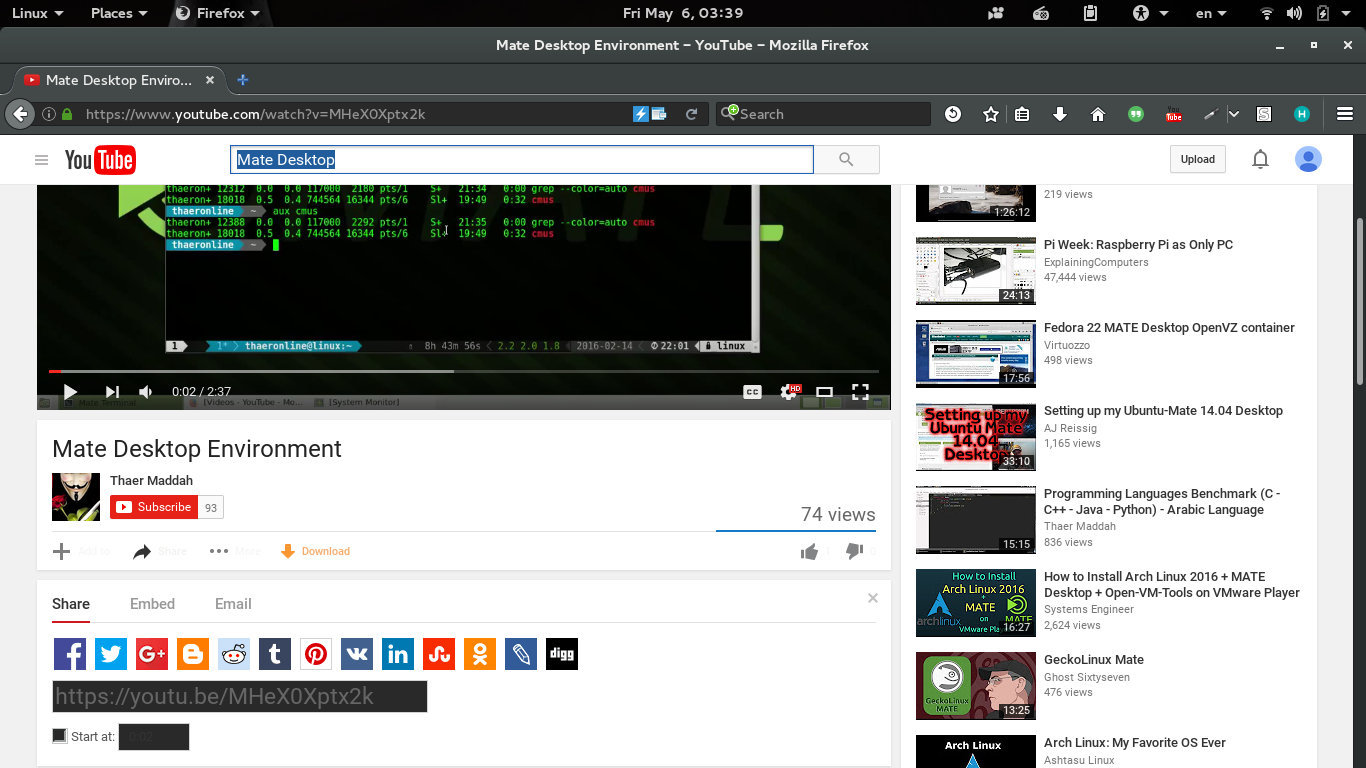Screen dimensions: 1366x768
Task: Open YouTube notifications bell
Action: 1260,159
